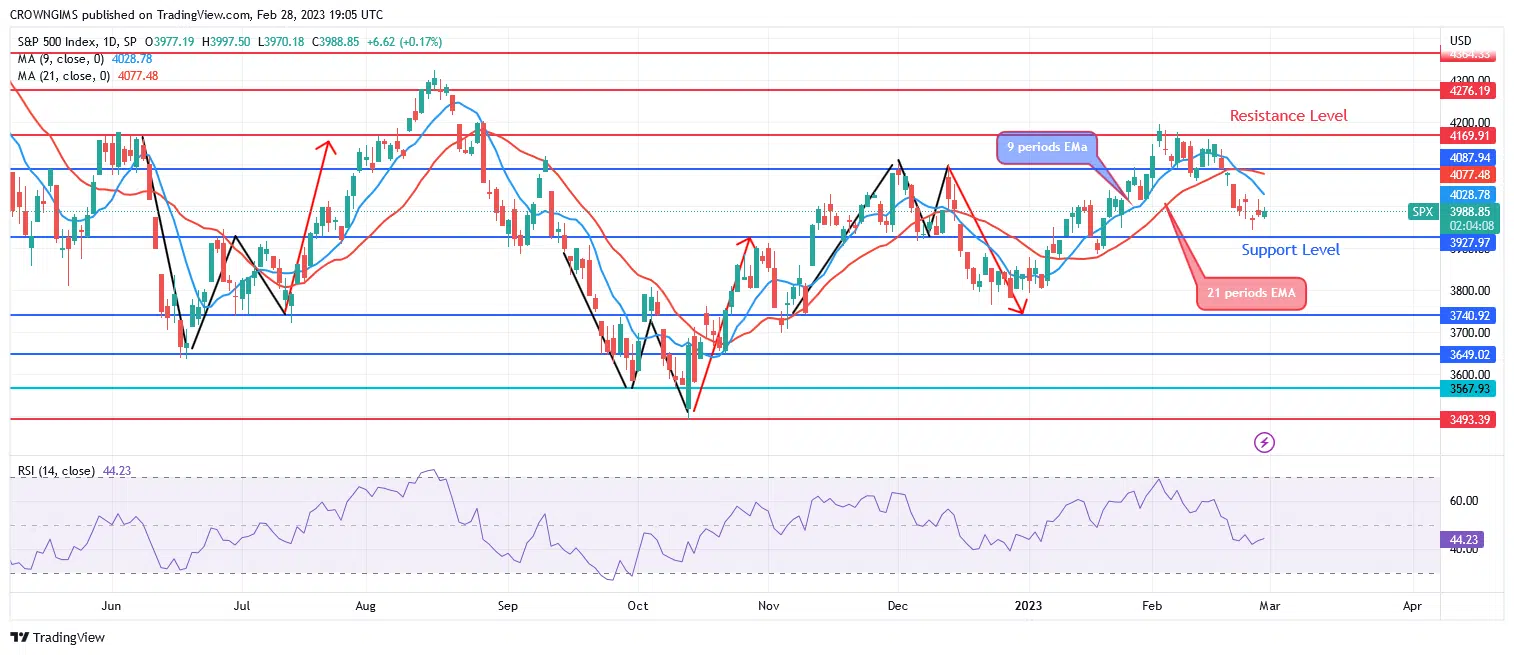Image resolution: width=1514 pixels, height=655 pixels.
Task: Click the MA 21 value 4077.48 in legend
Action: pyautogui.click(x=138, y=76)
